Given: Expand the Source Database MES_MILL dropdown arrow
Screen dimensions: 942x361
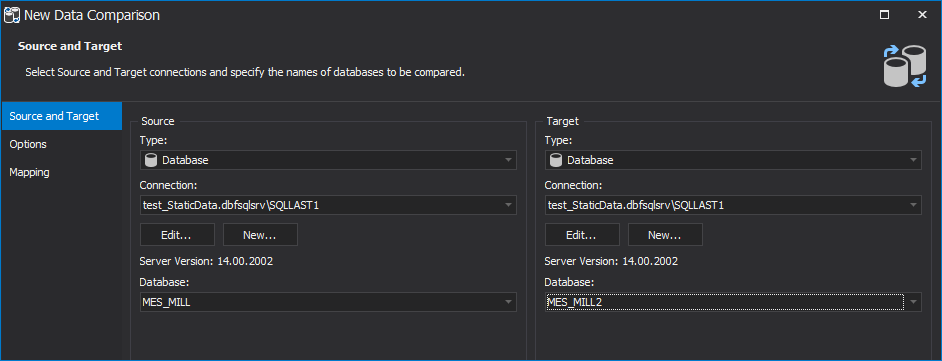Looking at the screenshot, I should [508, 302].
